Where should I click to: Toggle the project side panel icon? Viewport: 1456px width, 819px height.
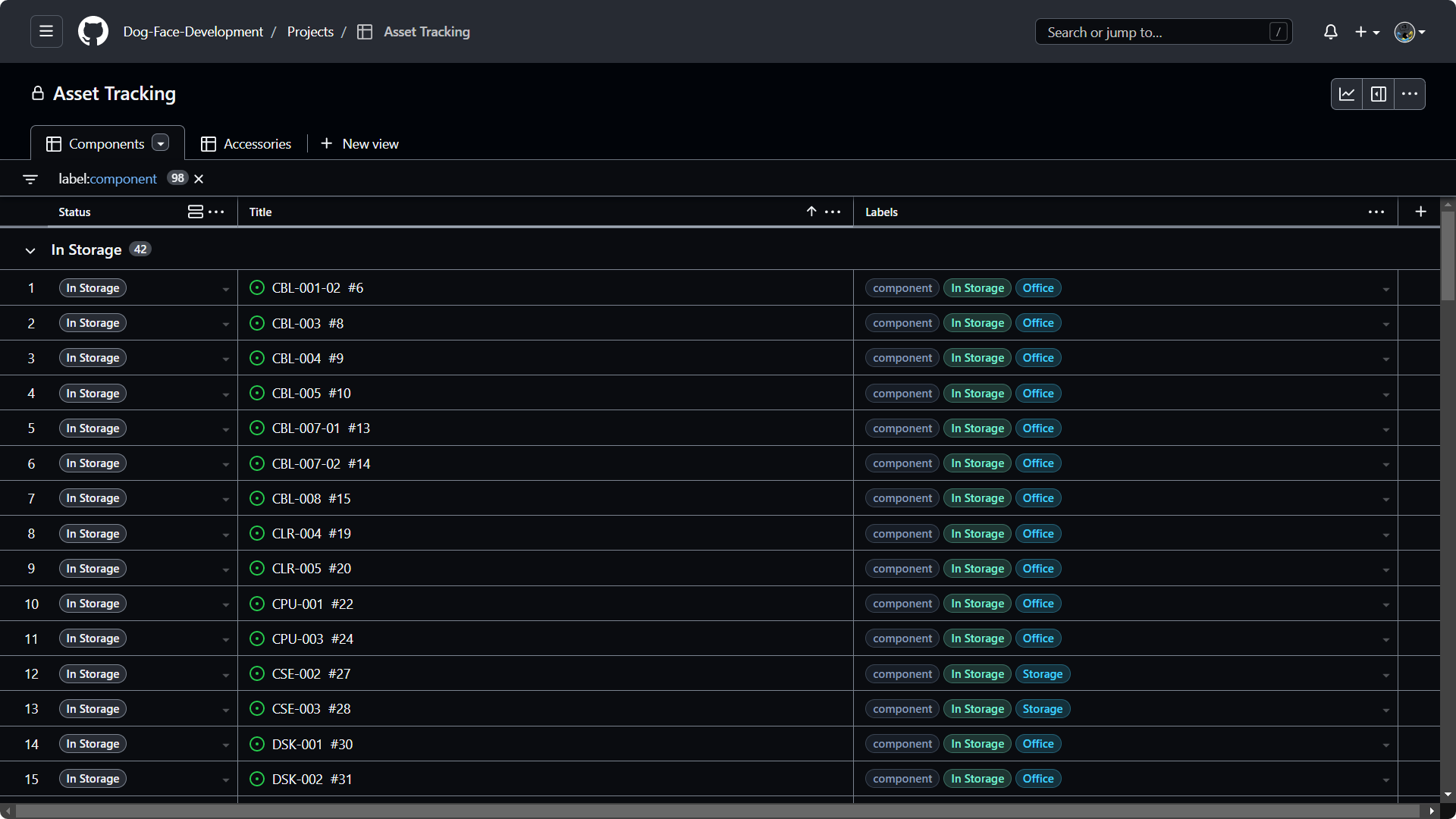point(1379,94)
